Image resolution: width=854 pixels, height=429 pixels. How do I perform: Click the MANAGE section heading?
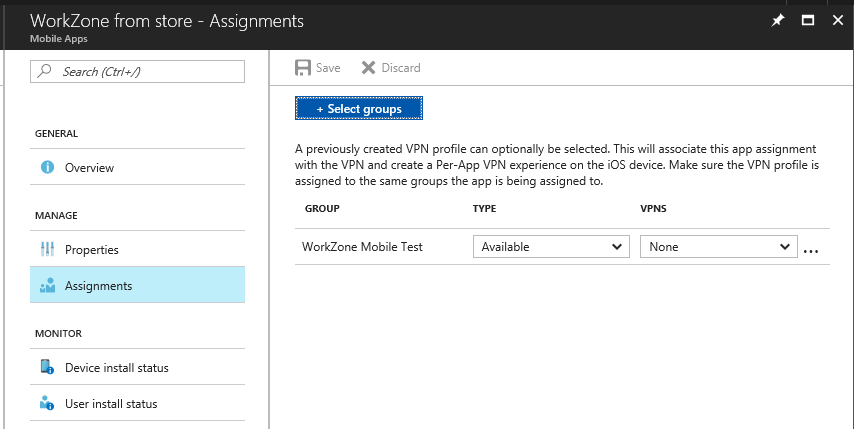pos(56,216)
